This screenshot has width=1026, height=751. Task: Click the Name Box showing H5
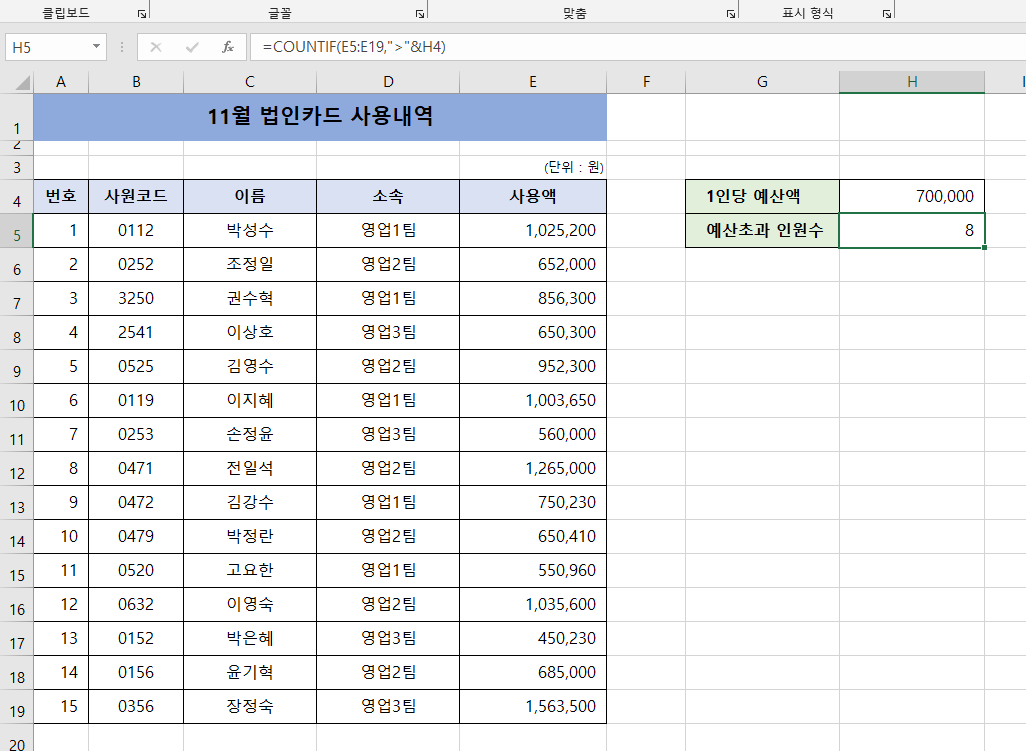(48, 47)
